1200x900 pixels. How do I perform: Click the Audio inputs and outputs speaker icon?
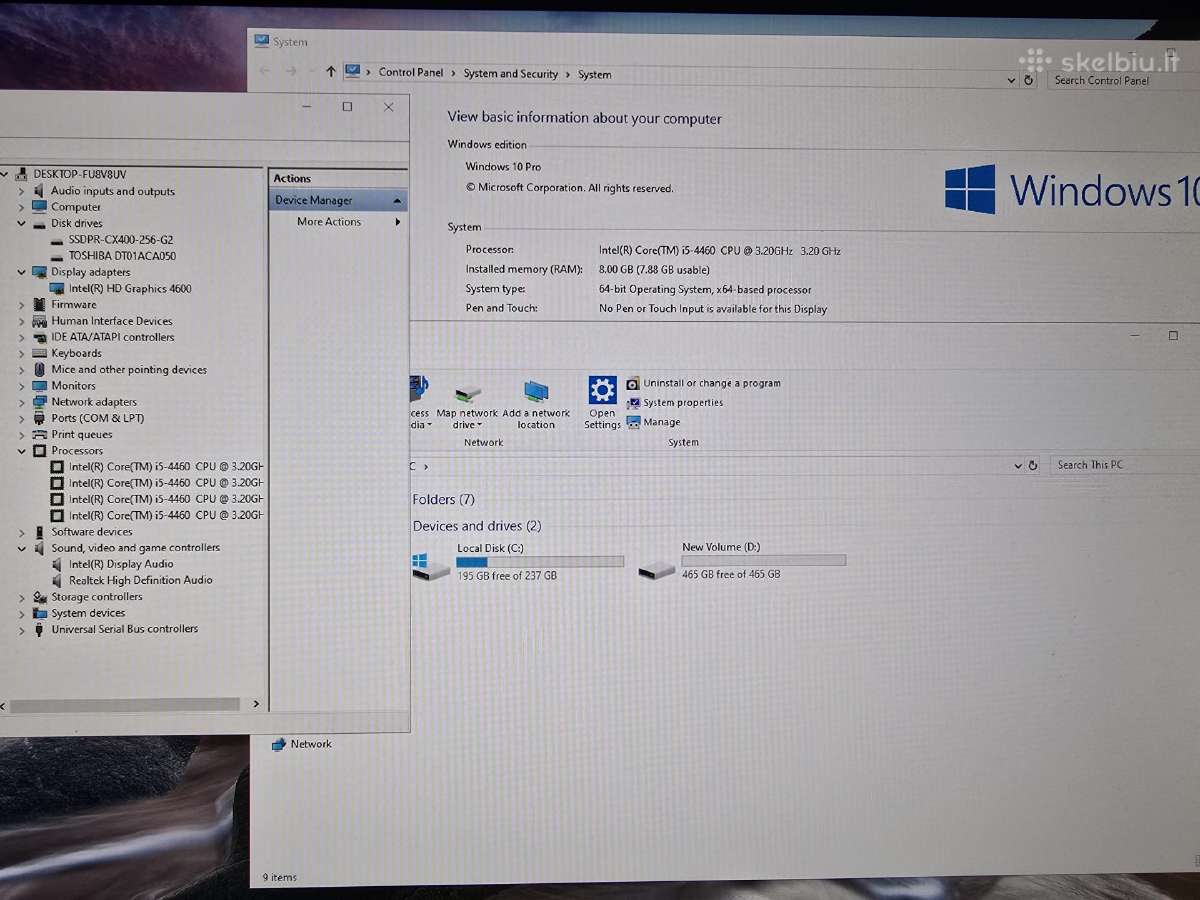(x=40, y=191)
